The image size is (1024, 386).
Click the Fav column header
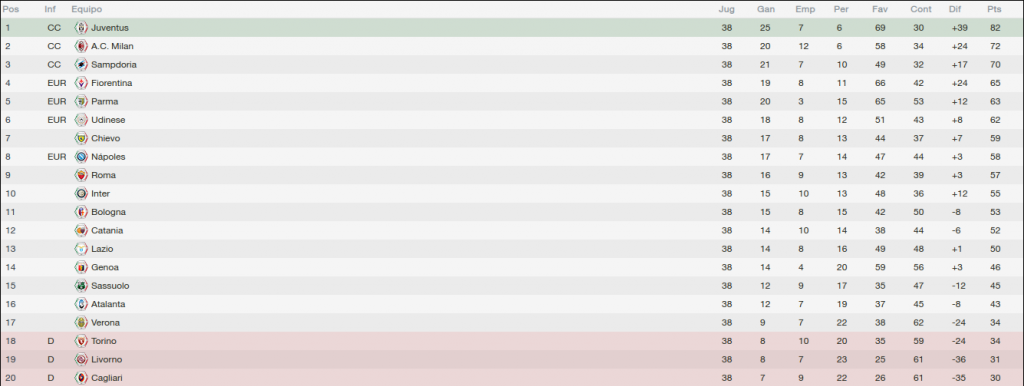tap(880, 10)
